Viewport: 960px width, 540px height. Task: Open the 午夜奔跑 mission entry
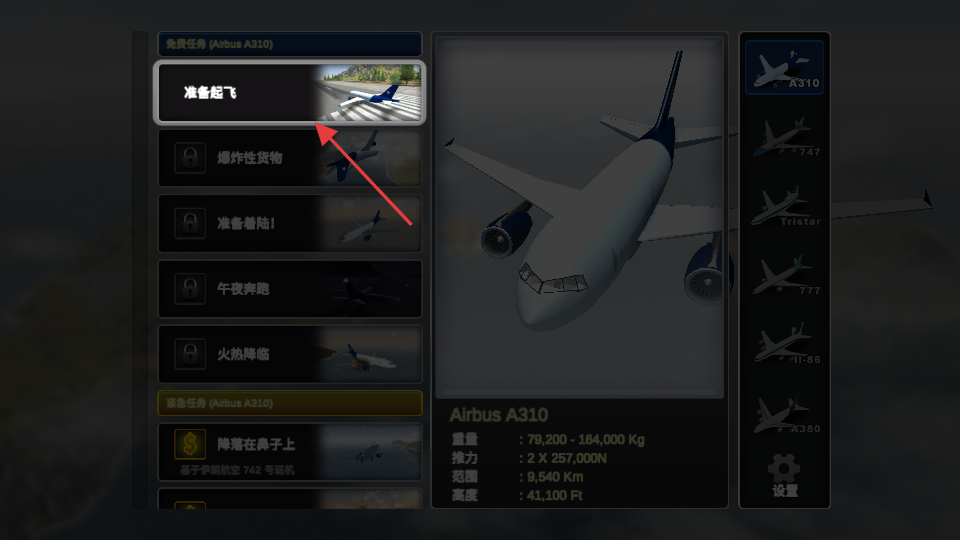[290, 289]
